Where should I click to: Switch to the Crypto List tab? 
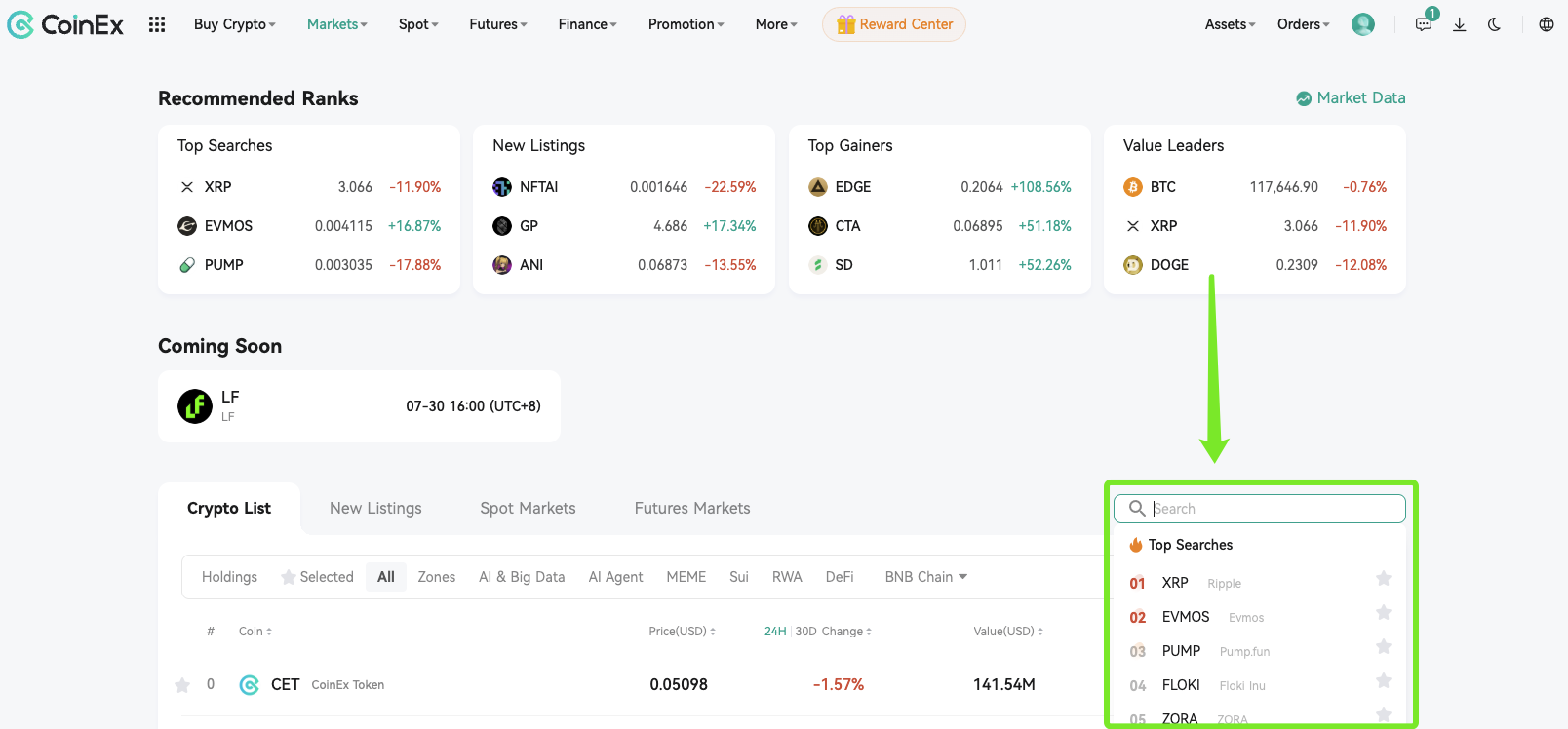(229, 509)
